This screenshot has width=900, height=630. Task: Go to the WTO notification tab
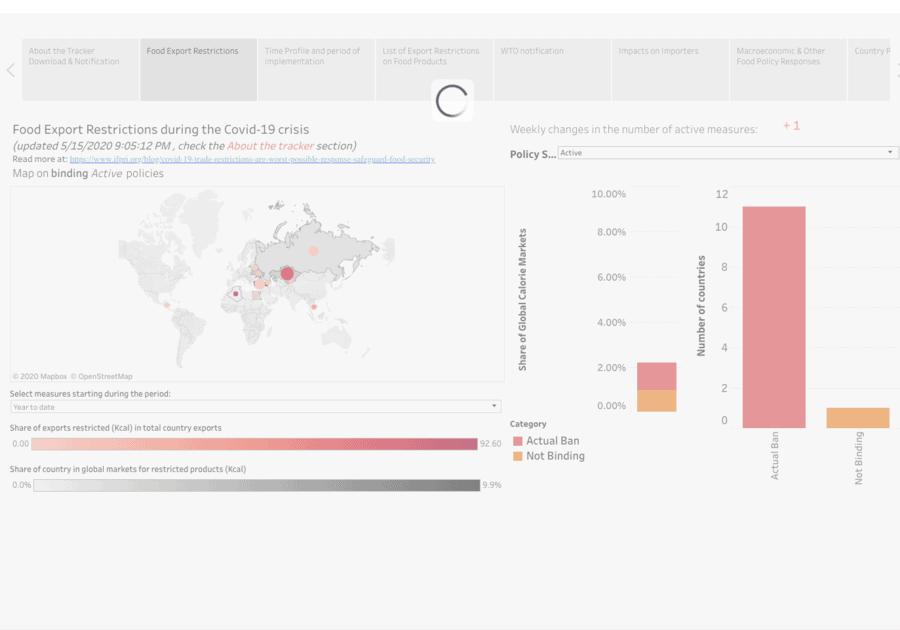pos(552,69)
